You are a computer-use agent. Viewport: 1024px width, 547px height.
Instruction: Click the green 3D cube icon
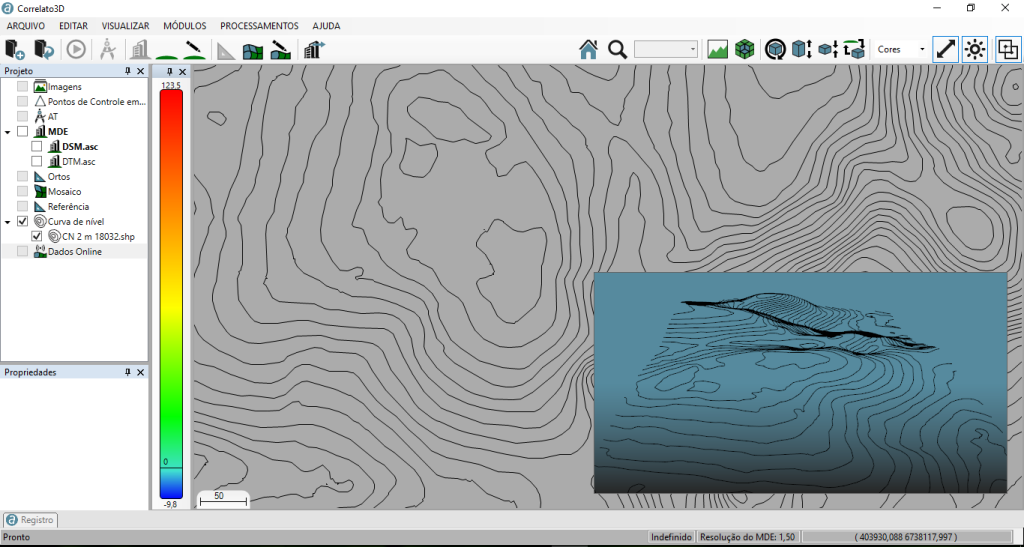pyautogui.click(x=744, y=49)
